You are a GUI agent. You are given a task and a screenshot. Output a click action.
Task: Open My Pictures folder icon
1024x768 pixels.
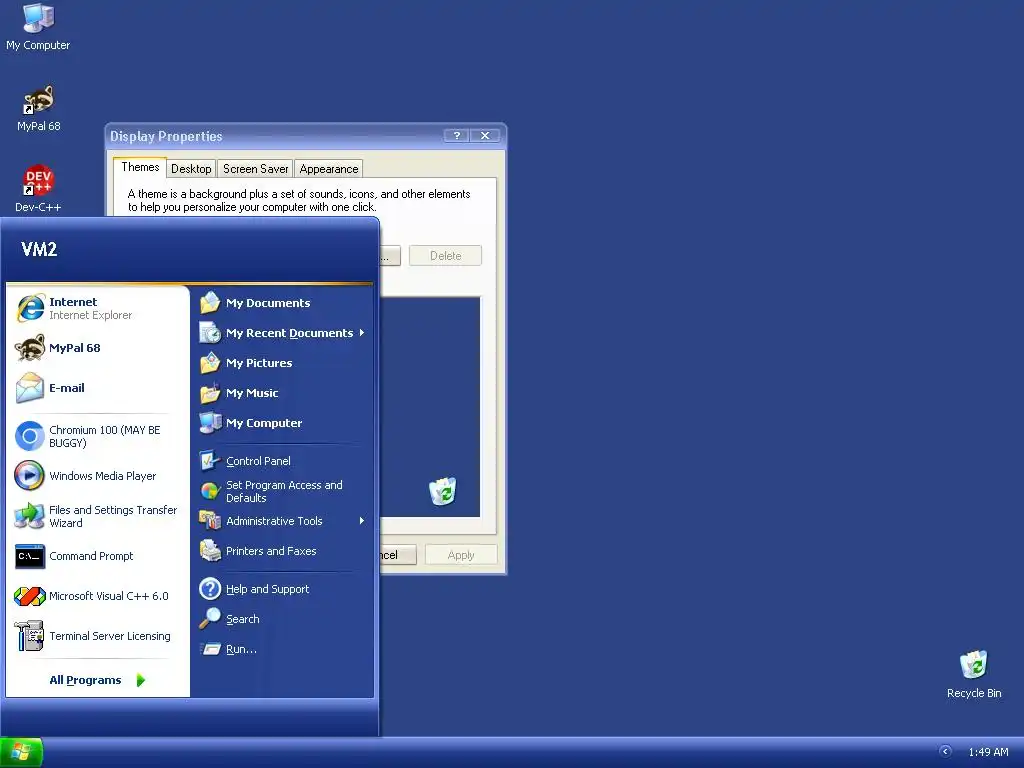tap(210, 363)
